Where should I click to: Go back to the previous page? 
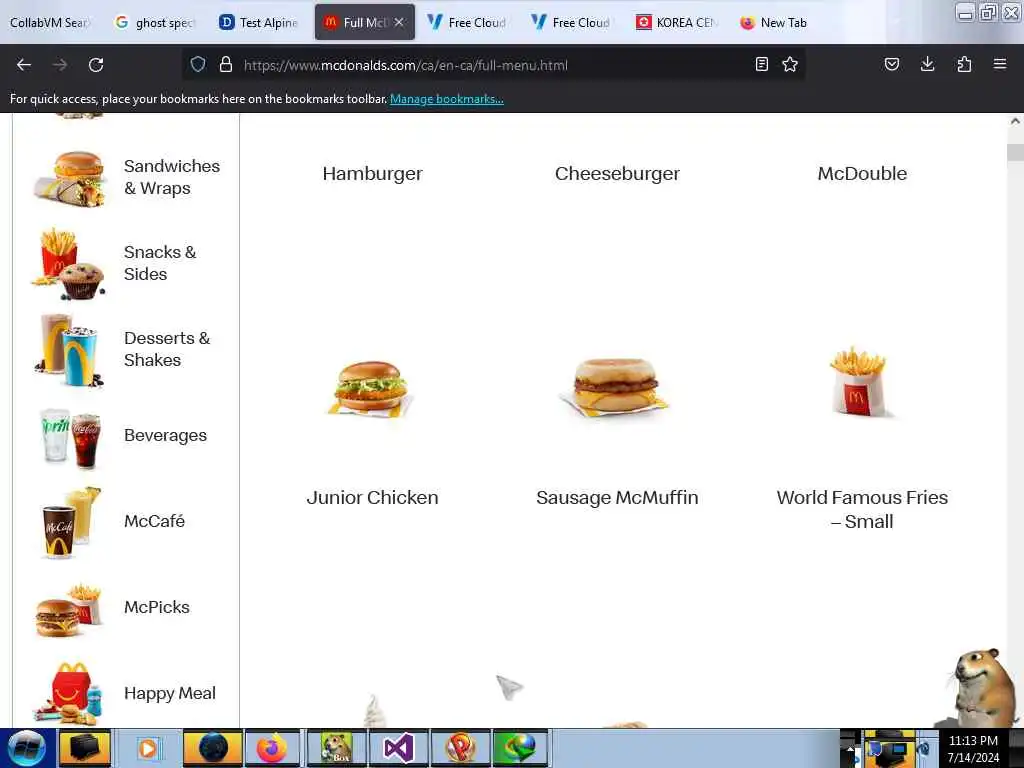click(24, 65)
